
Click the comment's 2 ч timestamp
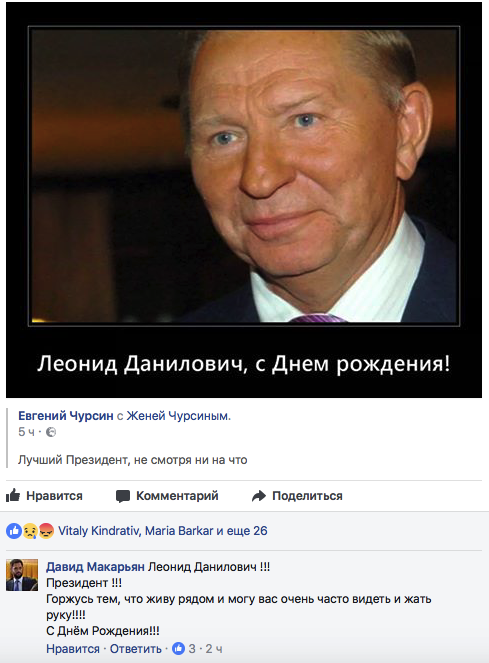[214, 649]
